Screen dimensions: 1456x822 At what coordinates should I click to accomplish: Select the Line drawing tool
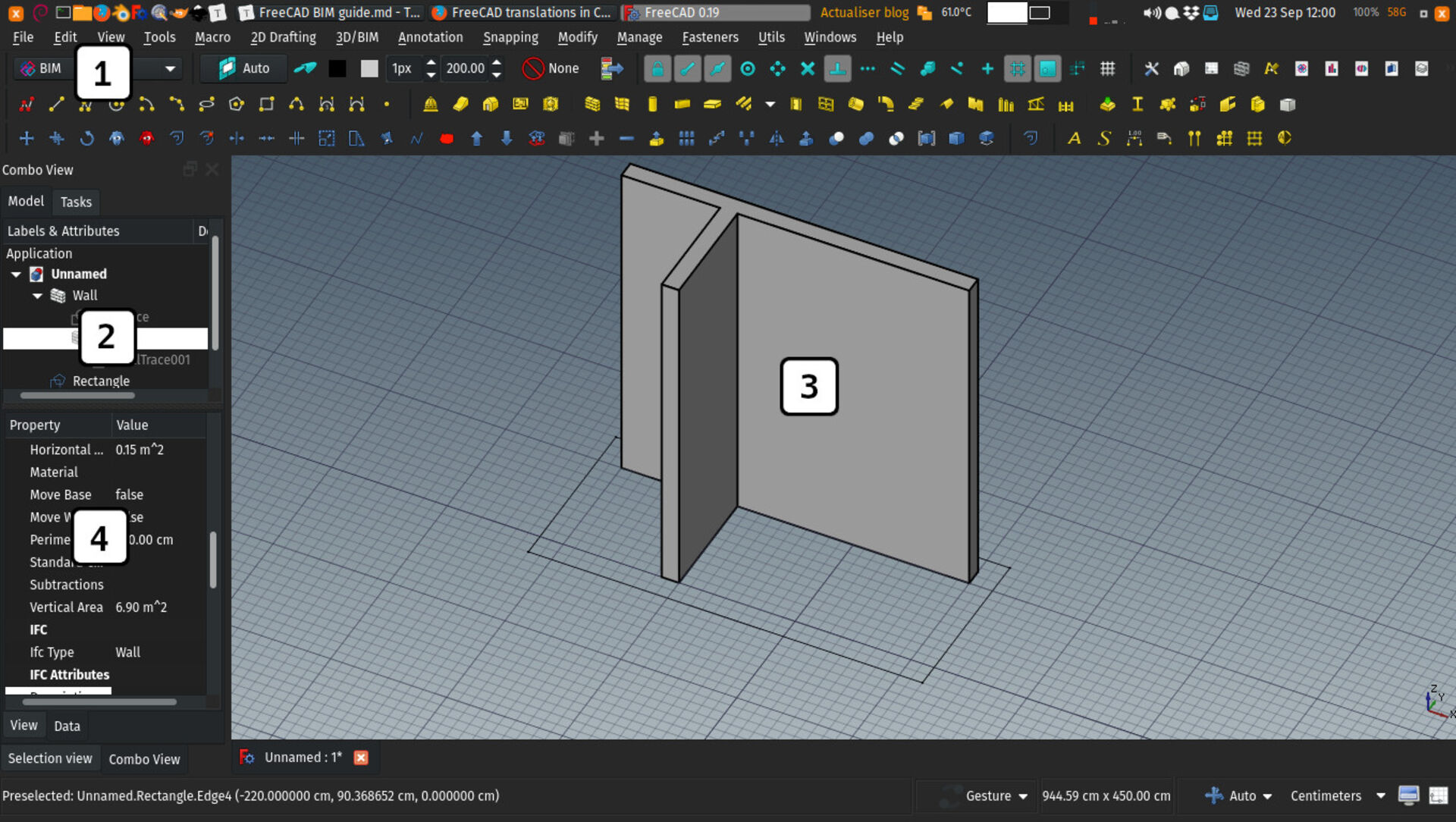click(x=56, y=105)
